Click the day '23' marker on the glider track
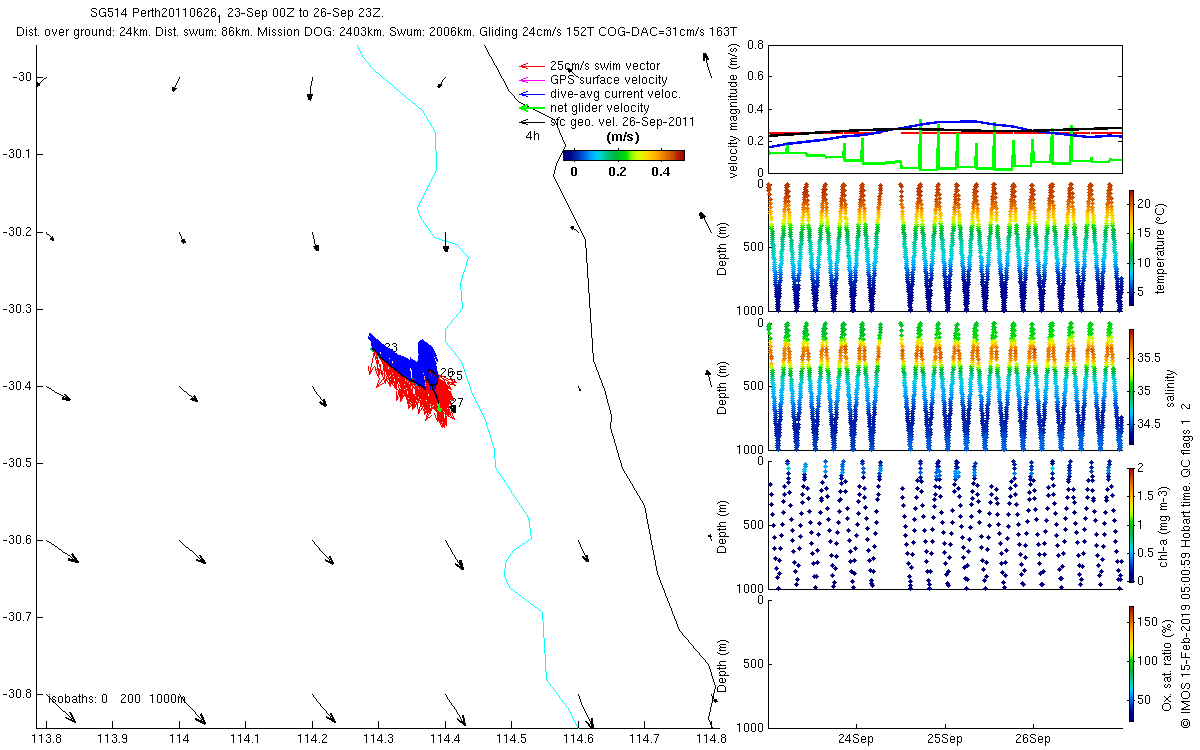 coord(391,348)
